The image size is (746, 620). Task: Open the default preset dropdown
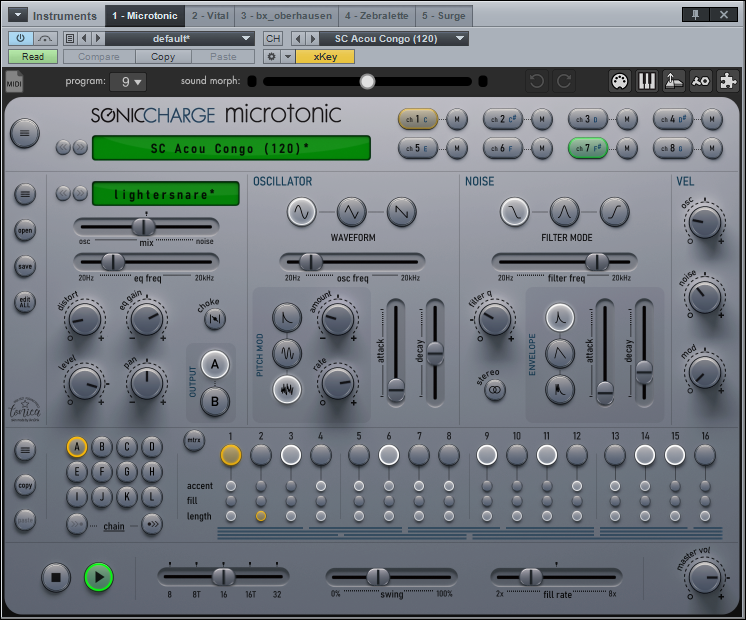tap(180, 39)
